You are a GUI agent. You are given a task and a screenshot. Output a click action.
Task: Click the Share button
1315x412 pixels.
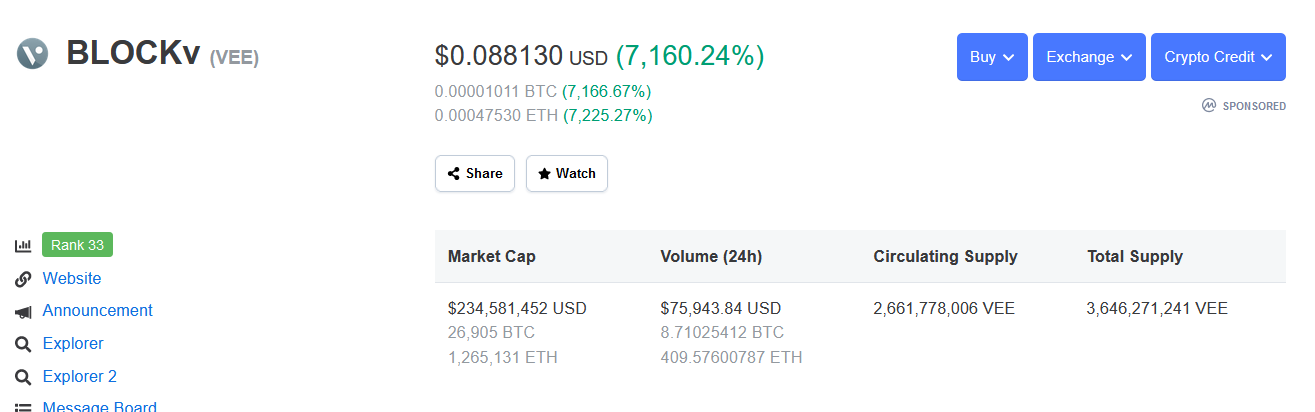click(x=475, y=173)
